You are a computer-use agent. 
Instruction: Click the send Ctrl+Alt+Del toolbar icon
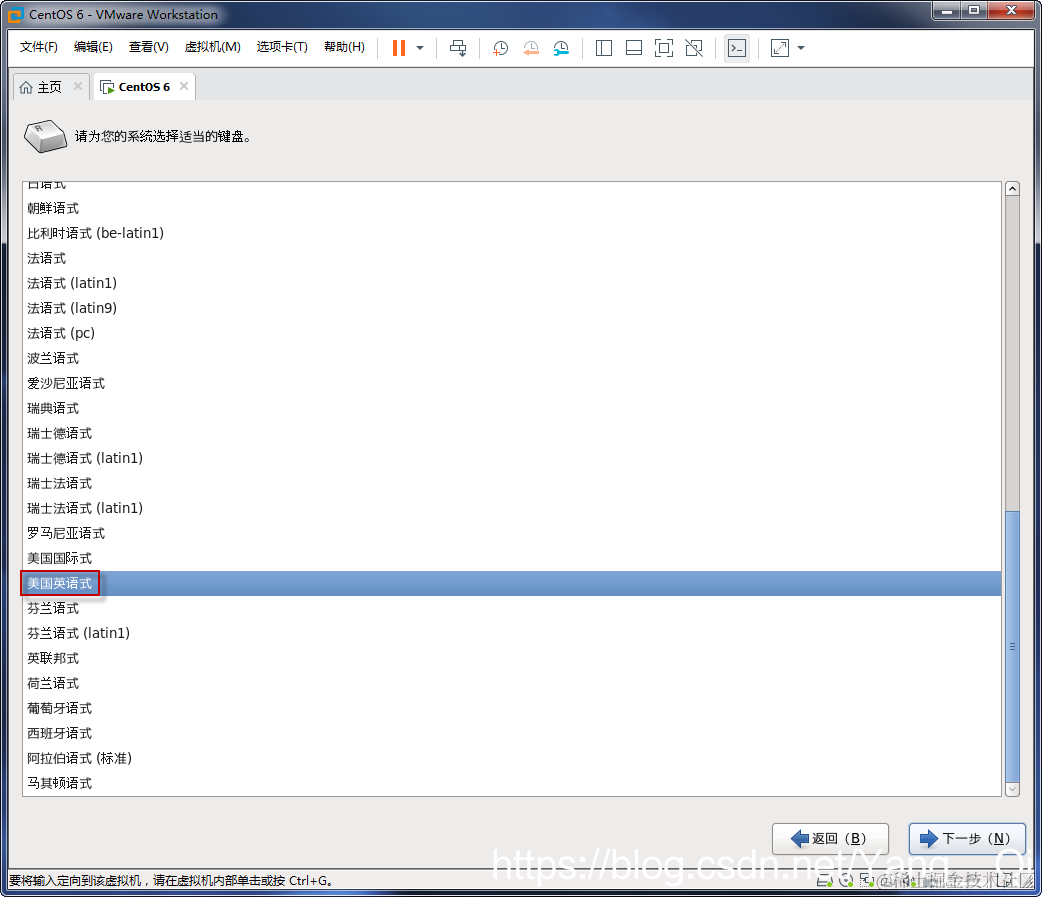pos(458,48)
